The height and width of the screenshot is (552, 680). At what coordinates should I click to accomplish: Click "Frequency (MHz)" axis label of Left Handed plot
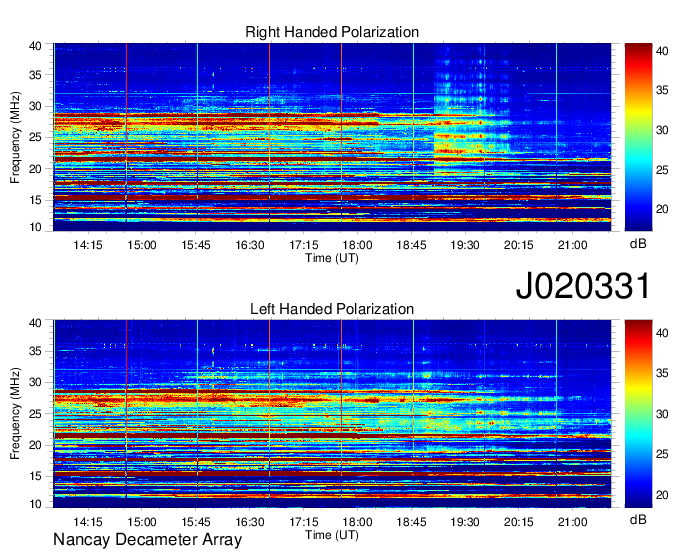[x=15, y=414]
